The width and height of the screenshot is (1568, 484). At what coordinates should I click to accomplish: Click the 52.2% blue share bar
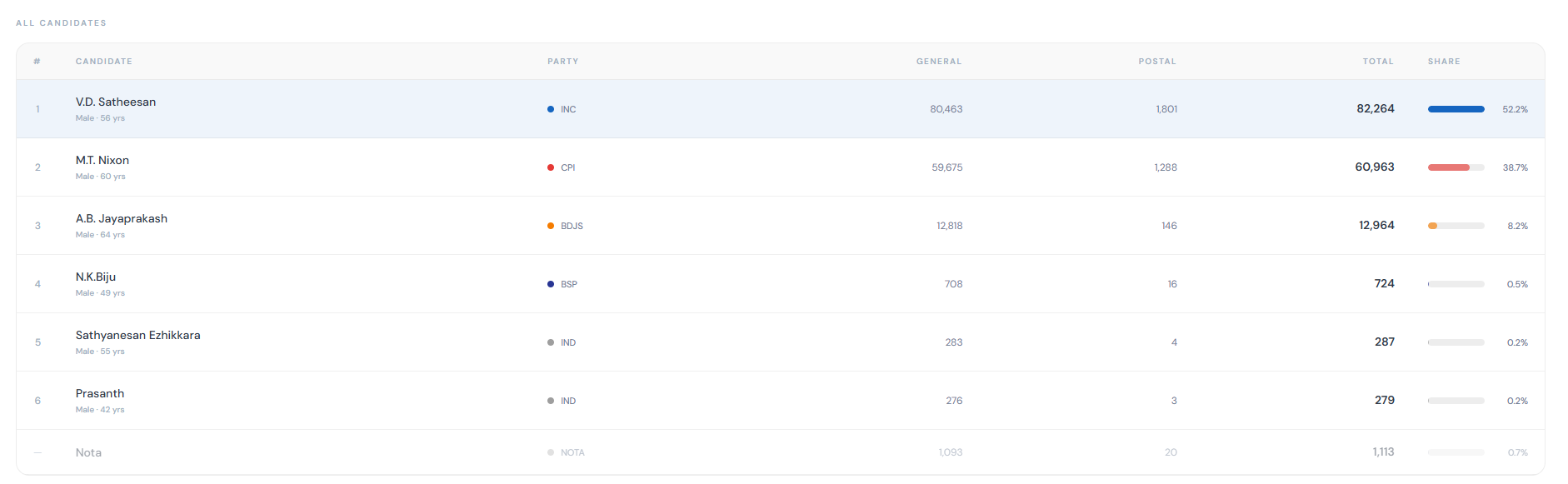(1456, 109)
